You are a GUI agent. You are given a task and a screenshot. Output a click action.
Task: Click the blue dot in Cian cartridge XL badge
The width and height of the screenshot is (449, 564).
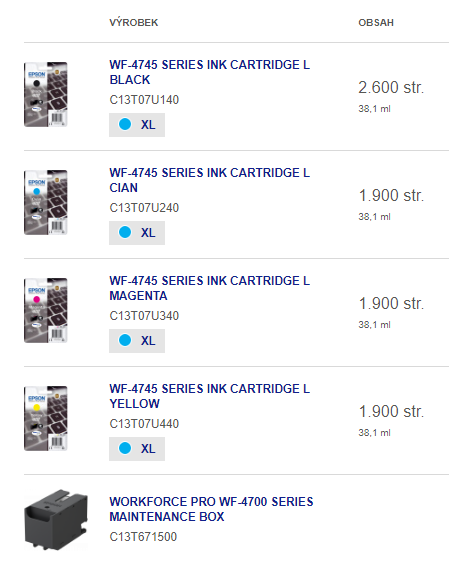click(125, 232)
